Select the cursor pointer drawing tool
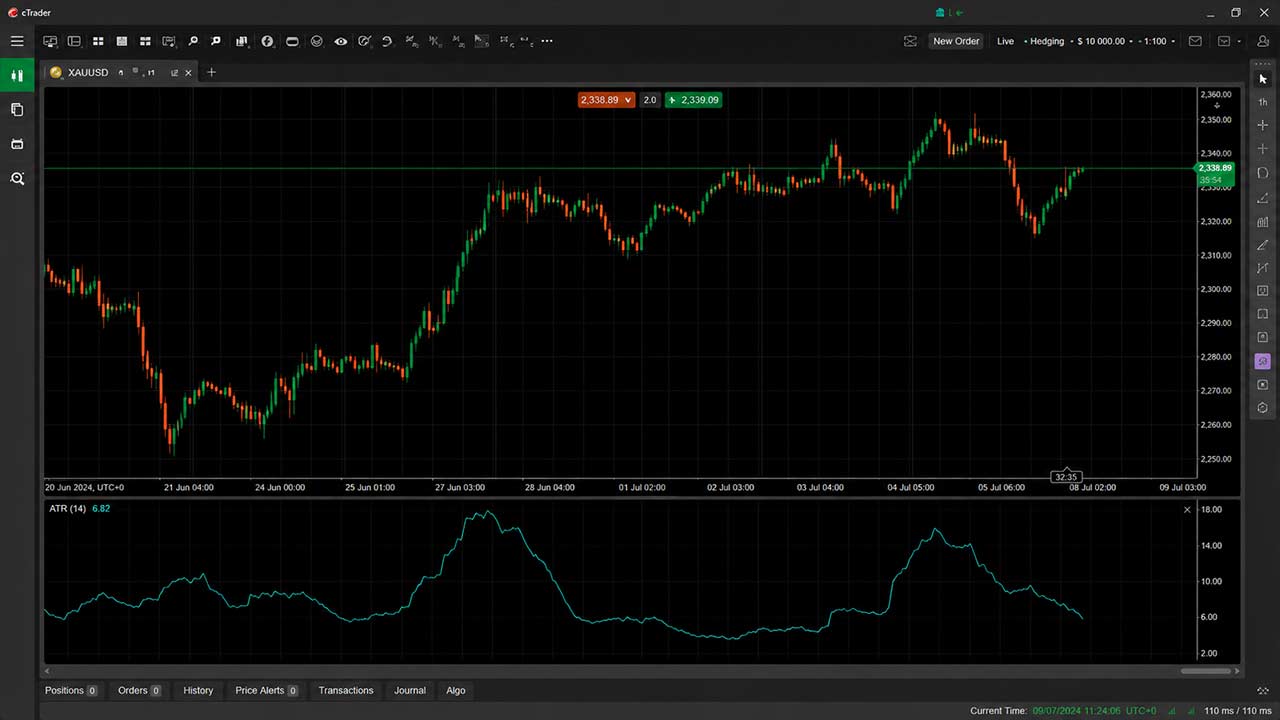This screenshot has height=720, width=1280. click(x=1262, y=79)
